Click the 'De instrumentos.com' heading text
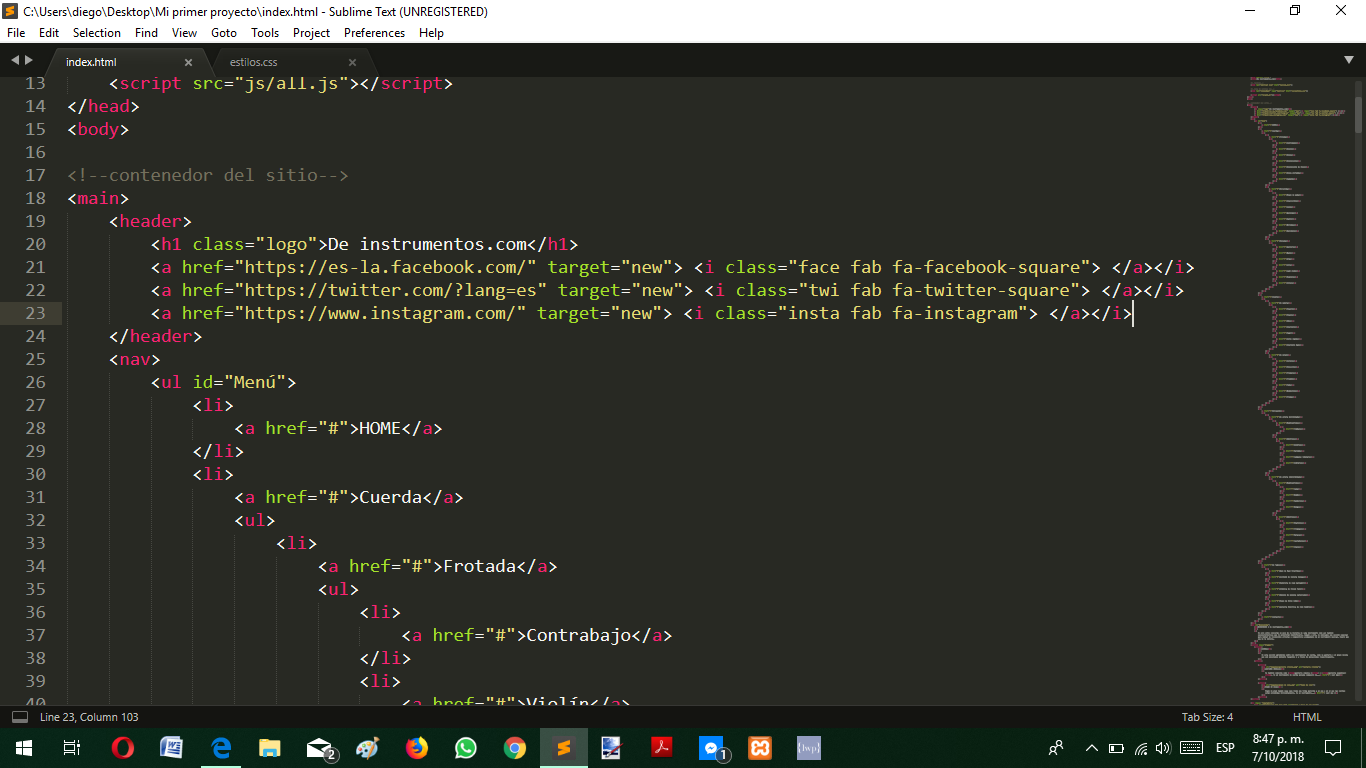The width and height of the screenshot is (1366, 768). (428, 244)
